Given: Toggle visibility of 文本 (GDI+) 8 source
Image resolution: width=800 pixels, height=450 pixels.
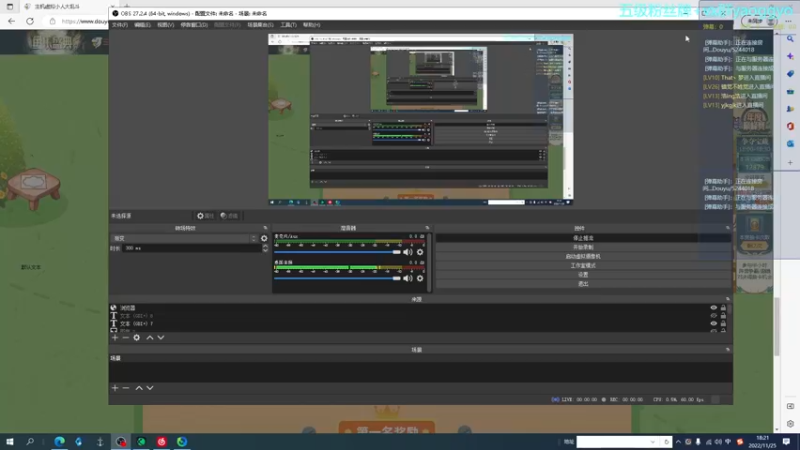Looking at the screenshot, I should (713, 315).
